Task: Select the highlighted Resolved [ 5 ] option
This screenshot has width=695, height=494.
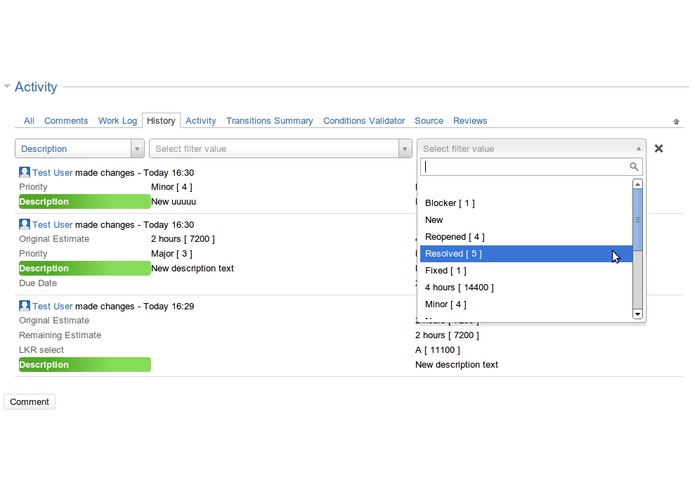Action: (526, 253)
